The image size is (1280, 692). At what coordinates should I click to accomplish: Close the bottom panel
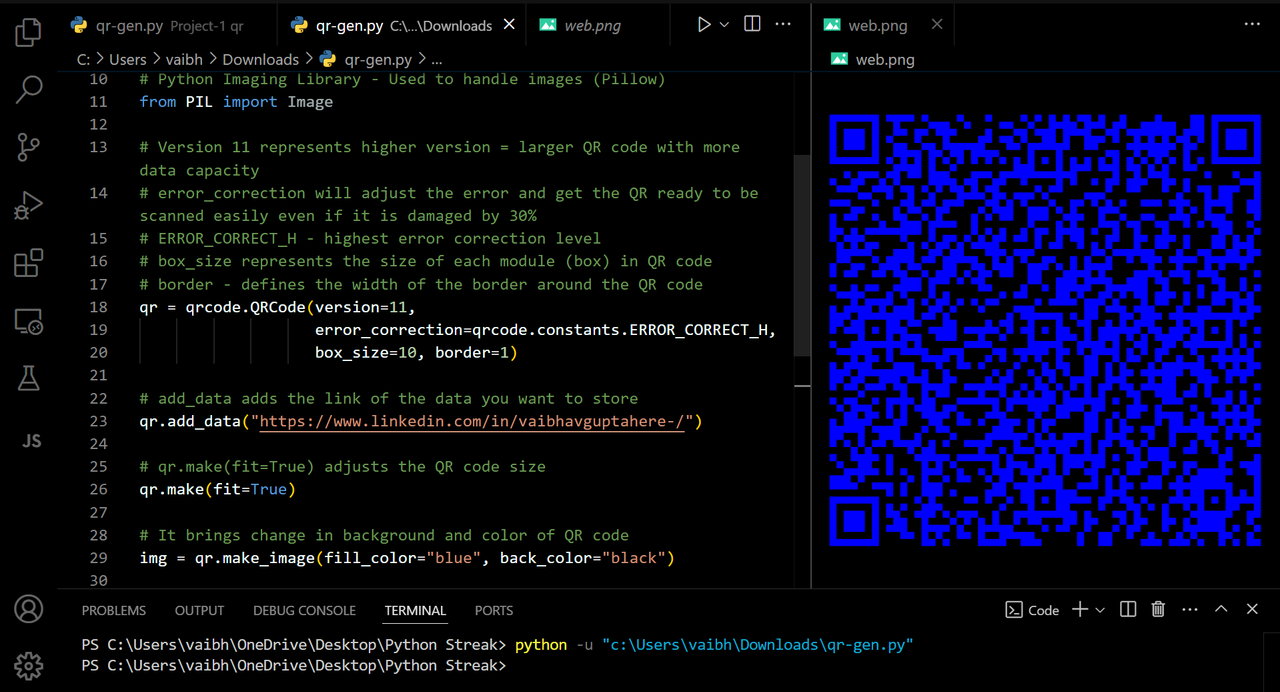coord(1252,609)
